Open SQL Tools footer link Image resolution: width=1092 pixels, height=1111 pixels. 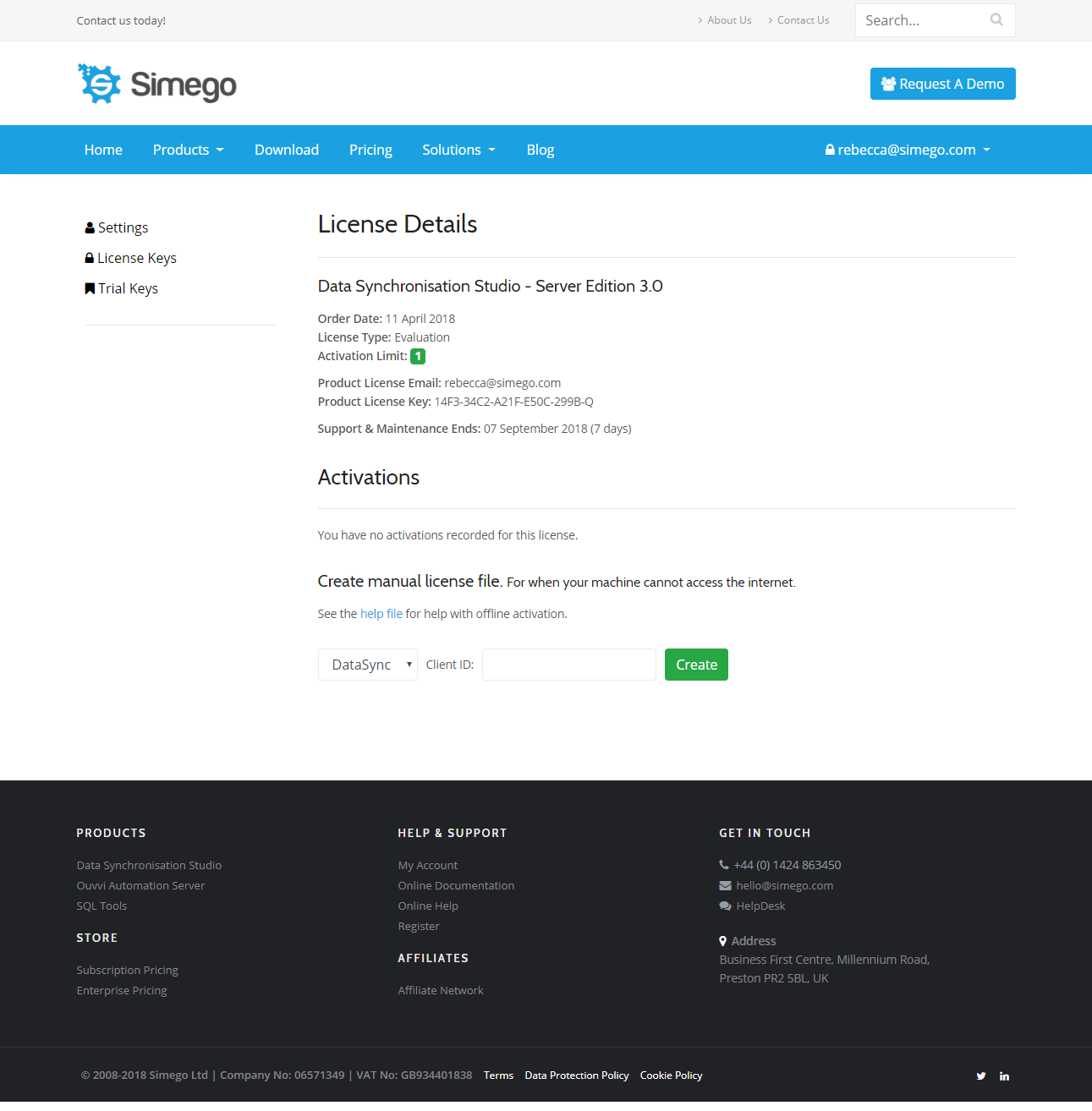tap(102, 906)
